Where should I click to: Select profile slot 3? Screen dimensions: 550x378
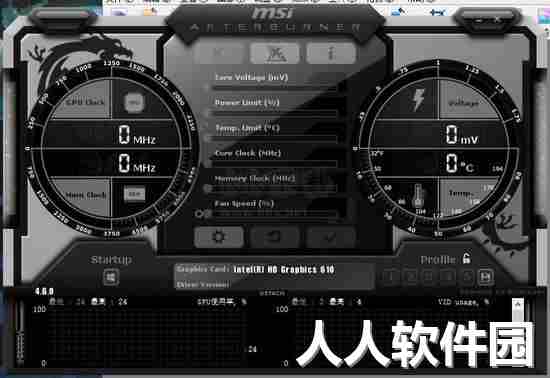coord(428,277)
